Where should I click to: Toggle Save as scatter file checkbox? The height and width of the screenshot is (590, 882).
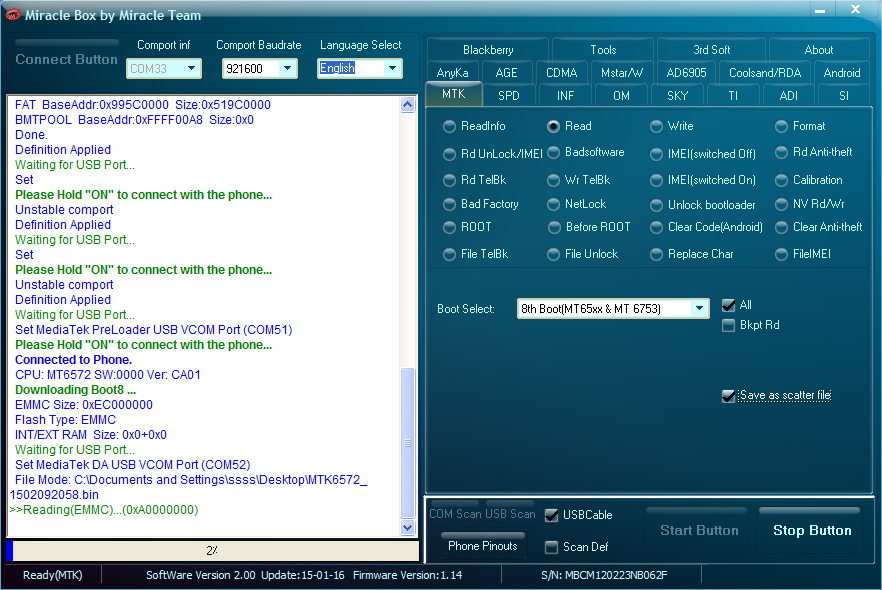click(x=728, y=396)
